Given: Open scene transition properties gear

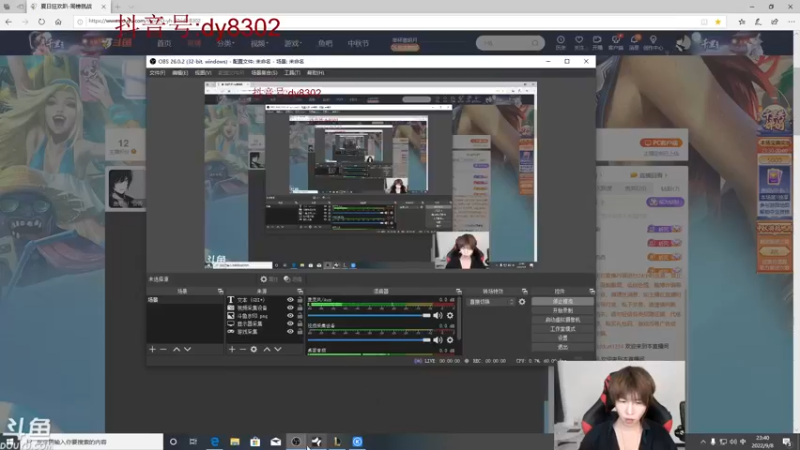Looking at the screenshot, I should tap(522, 302).
